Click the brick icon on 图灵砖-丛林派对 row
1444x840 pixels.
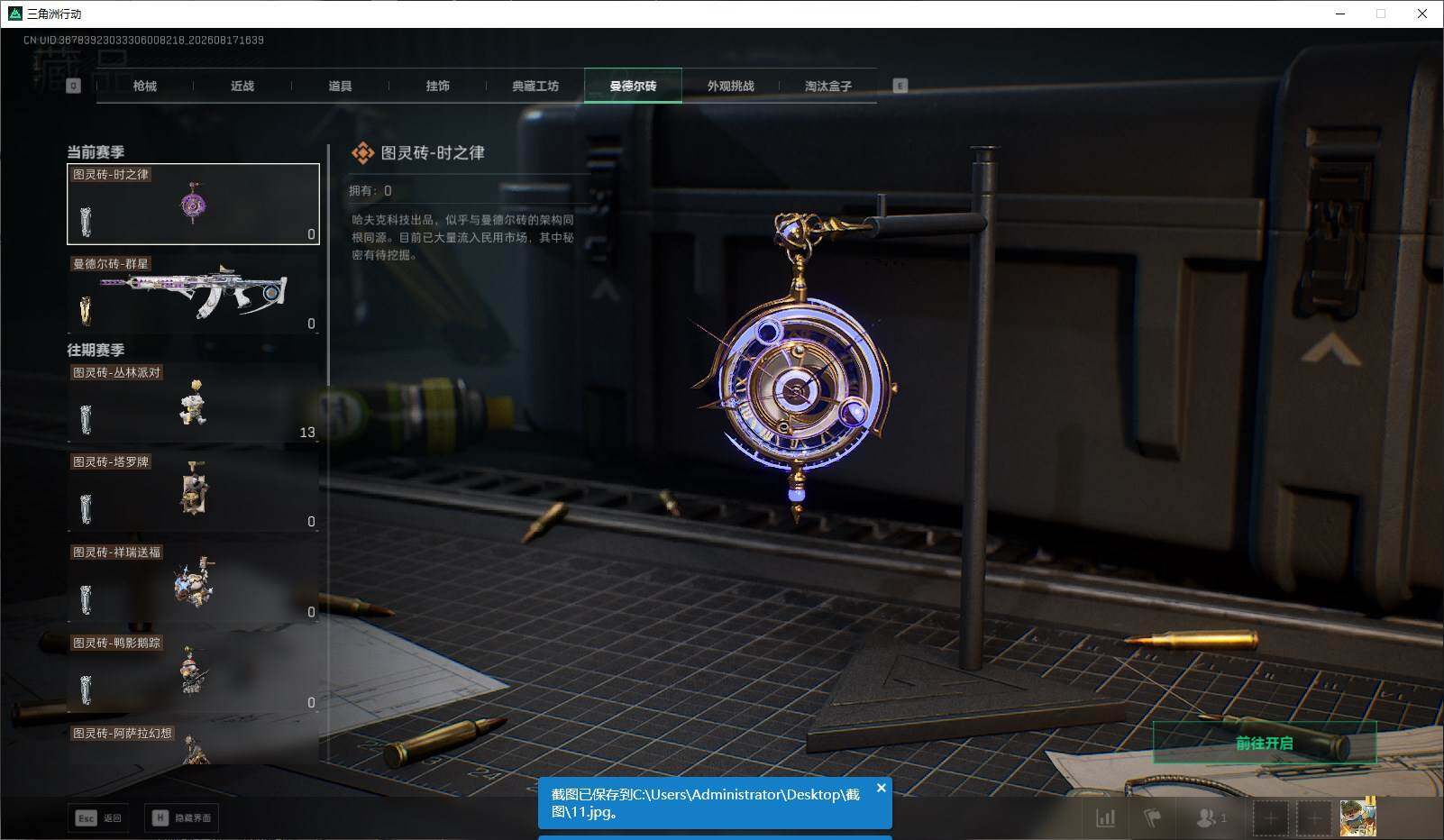point(86,419)
